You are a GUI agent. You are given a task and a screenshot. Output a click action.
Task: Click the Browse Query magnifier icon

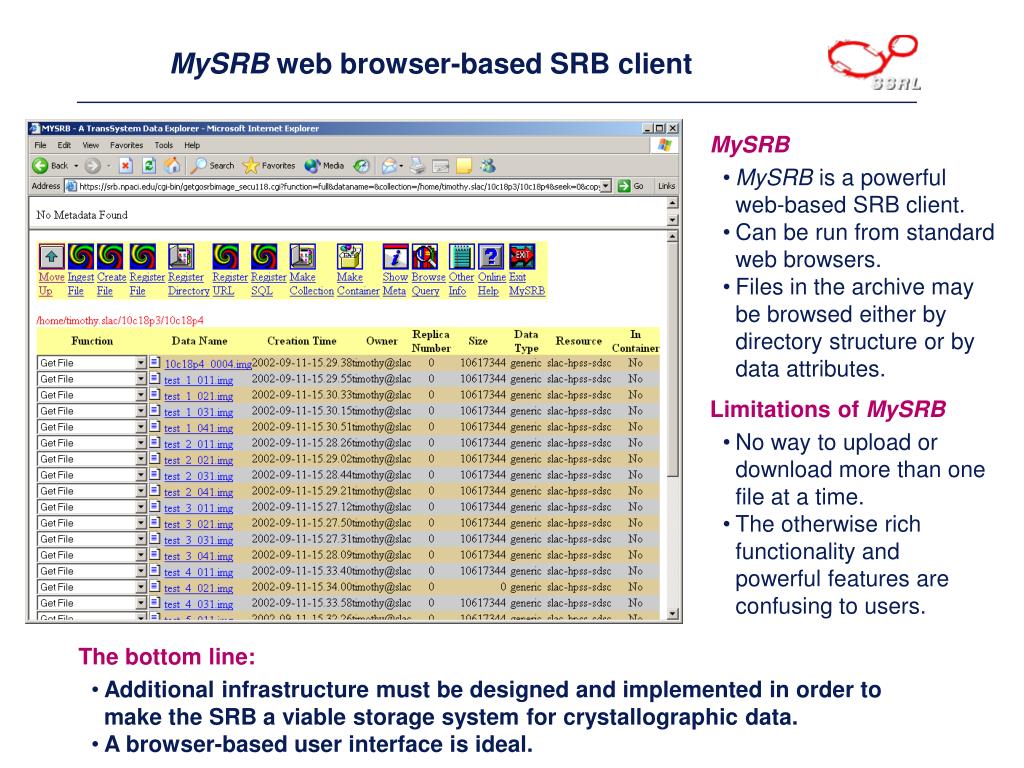424,257
